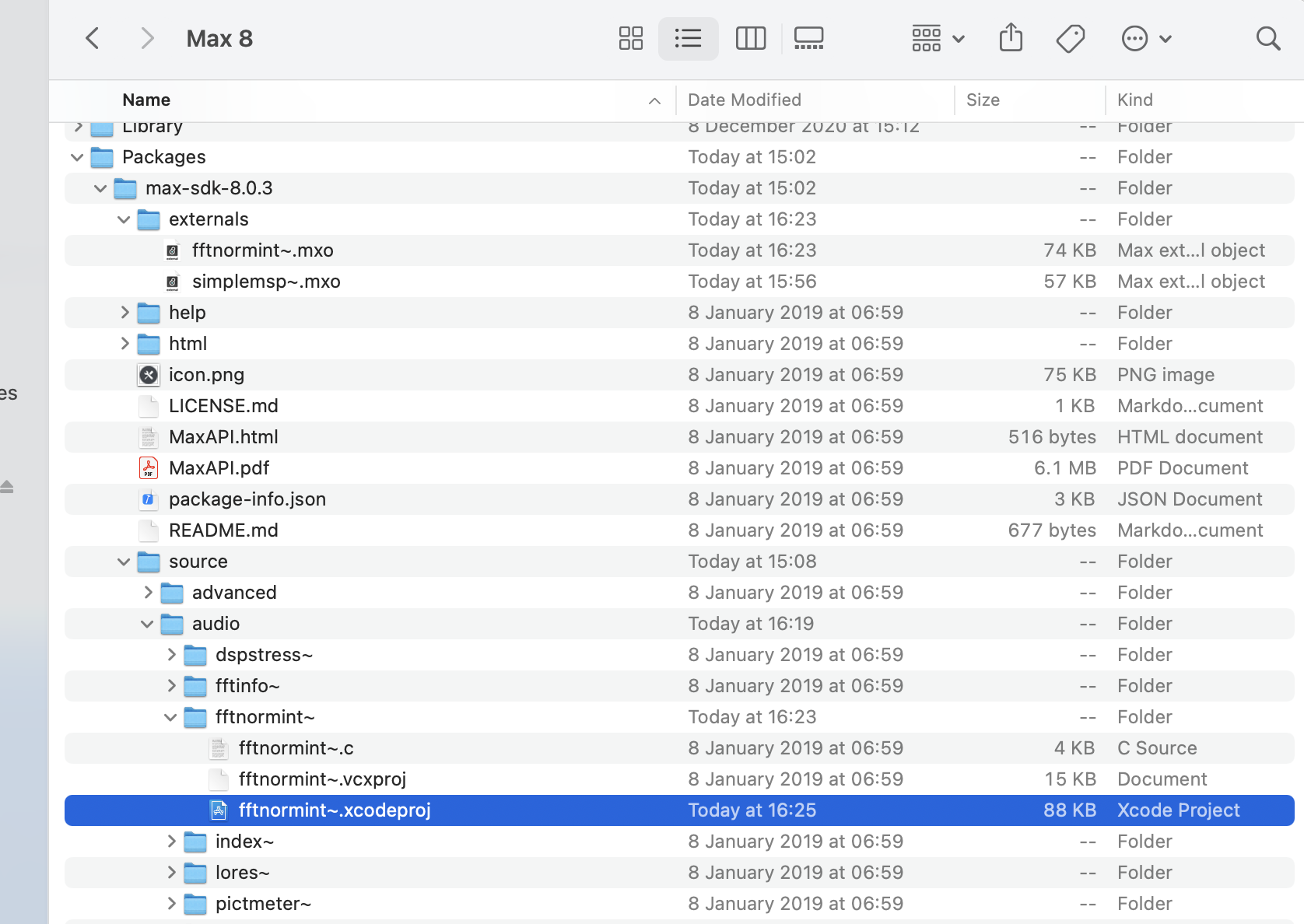This screenshot has height=924, width=1304.
Task: Select the README.md file icon
Action: coord(149,530)
